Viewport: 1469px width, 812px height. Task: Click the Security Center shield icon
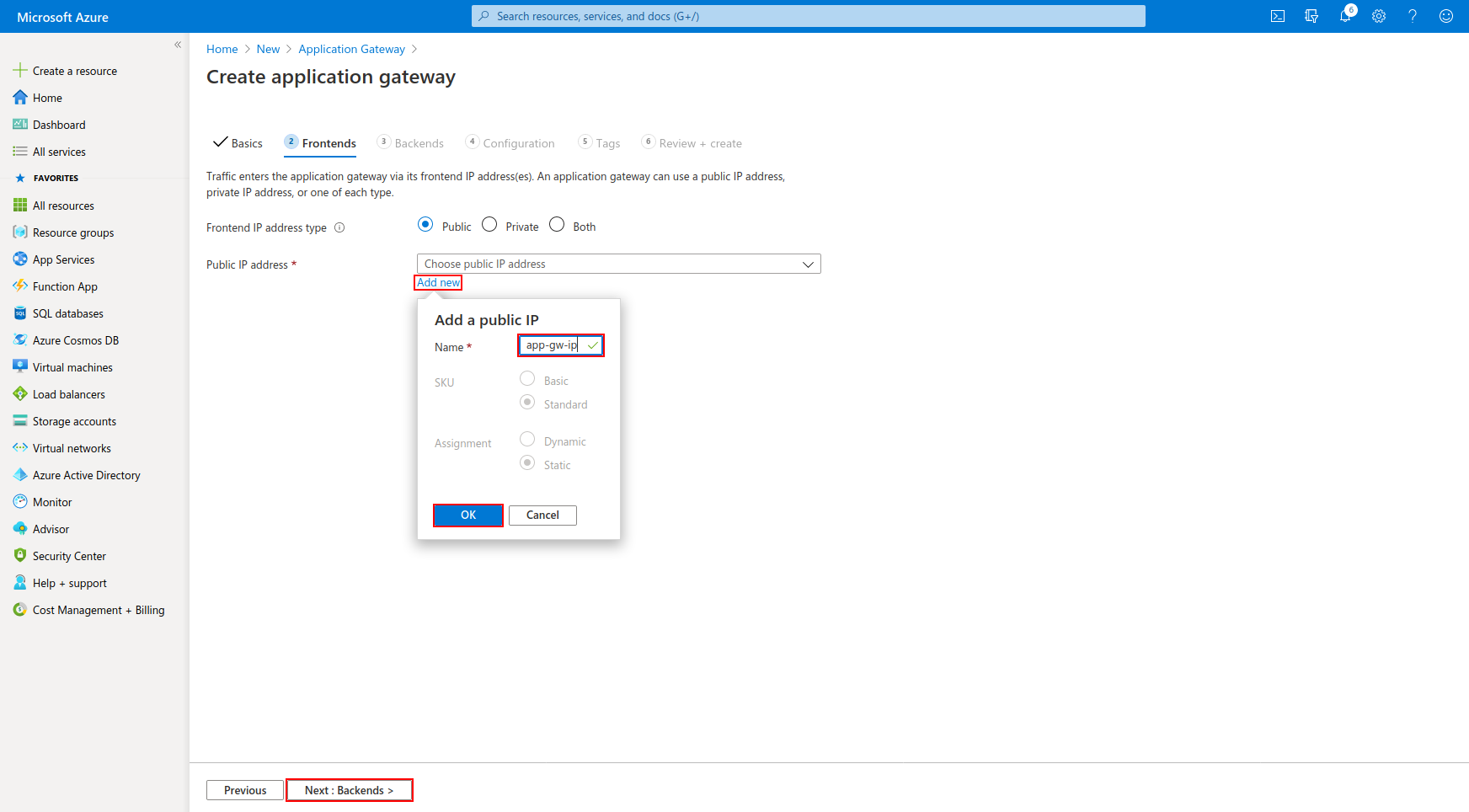coord(20,556)
